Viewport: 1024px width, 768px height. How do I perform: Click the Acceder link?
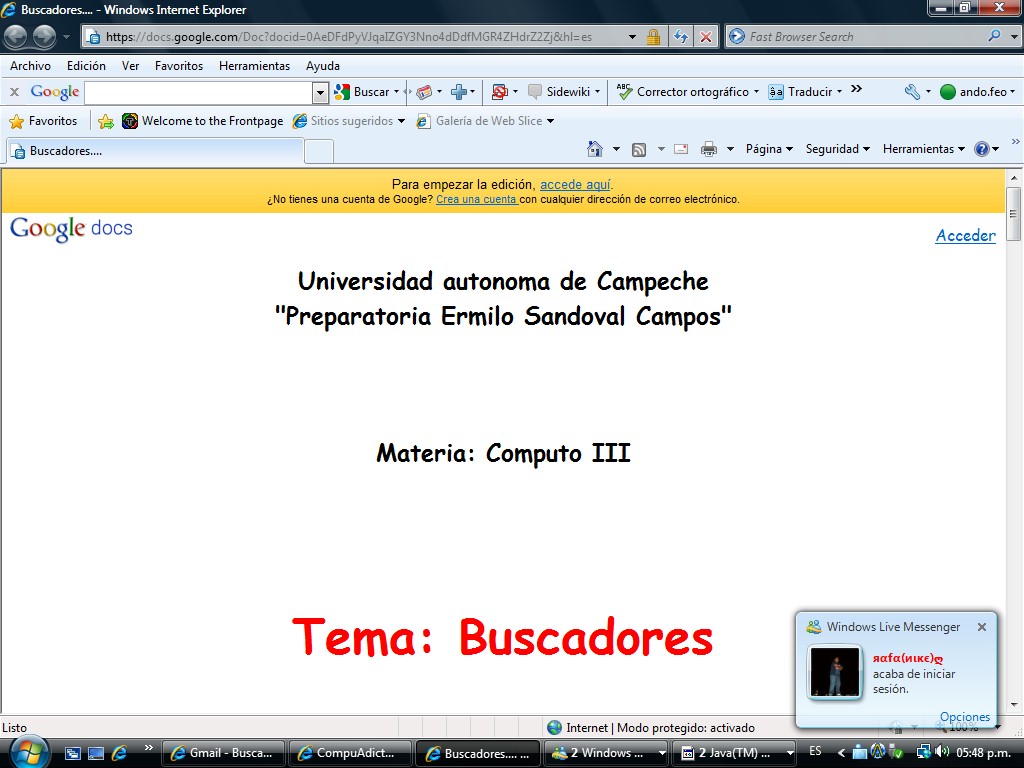965,236
